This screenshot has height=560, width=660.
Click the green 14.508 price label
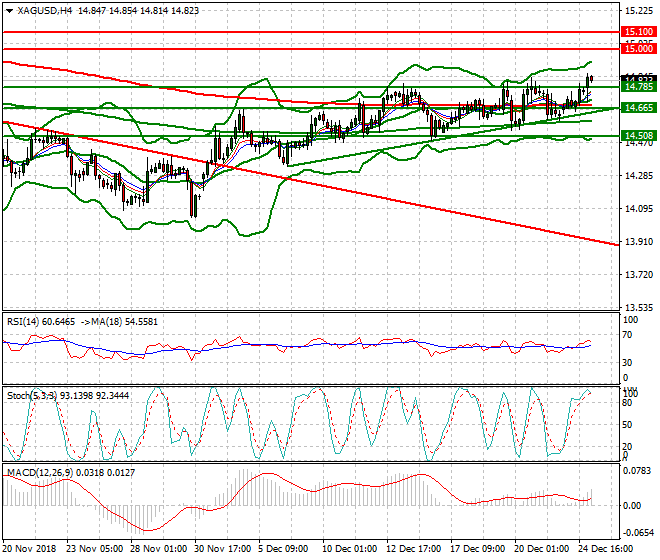point(639,136)
